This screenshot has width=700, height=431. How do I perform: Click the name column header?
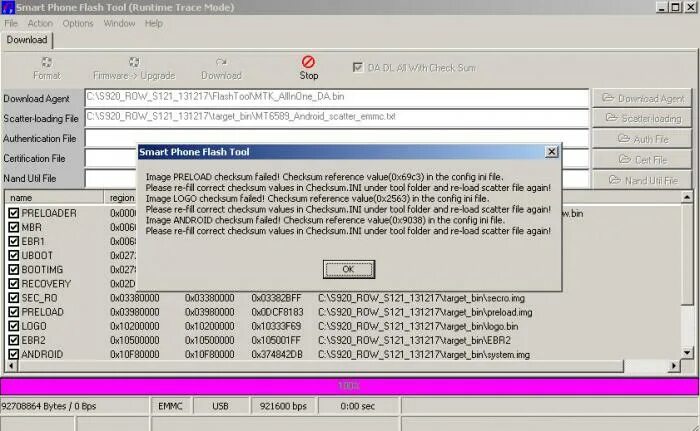[54, 197]
